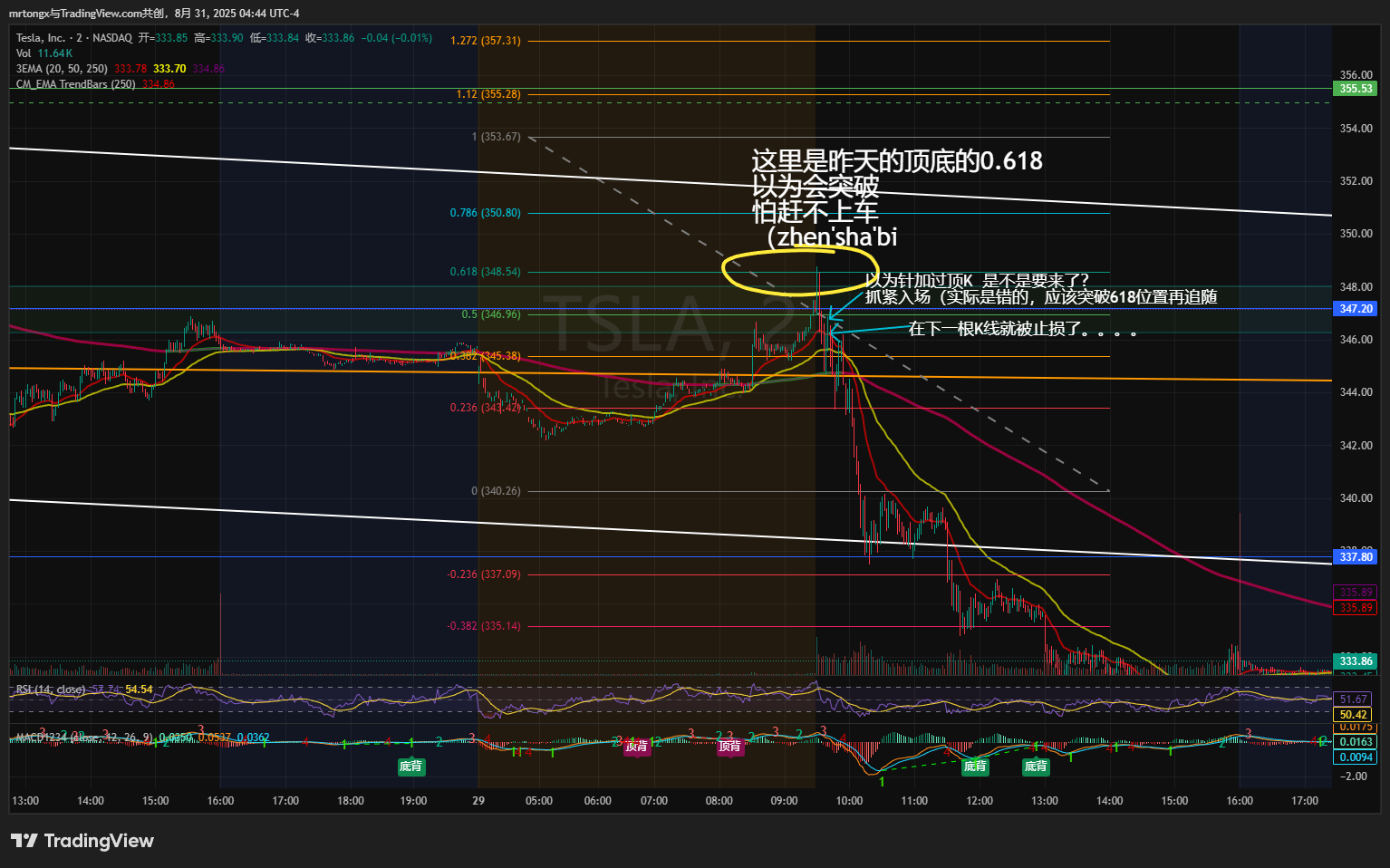Click the red-outlined 335.89 price tag

click(x=1356, y=608)
